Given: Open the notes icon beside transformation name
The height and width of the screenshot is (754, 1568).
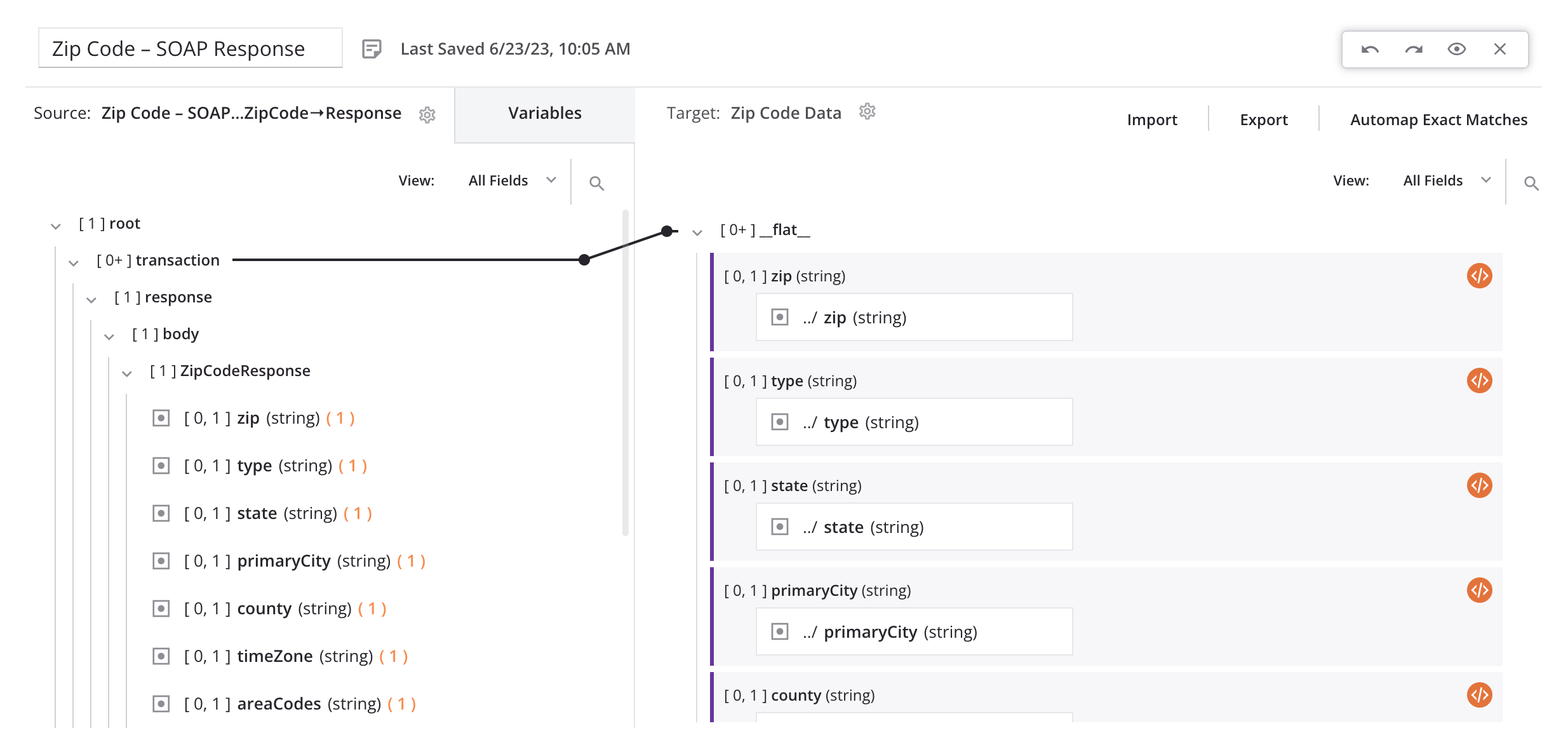Looking at the screenshot, I should (x=372, y=49).
